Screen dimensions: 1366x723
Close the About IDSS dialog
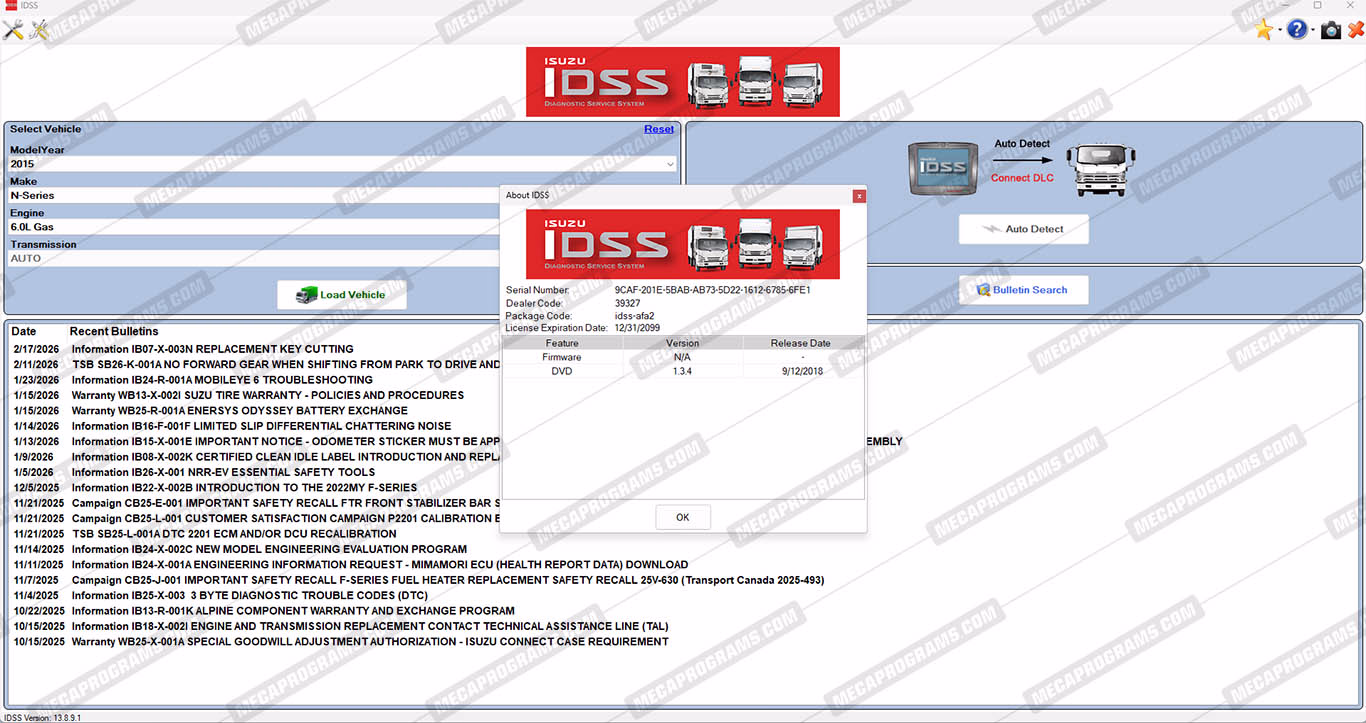pos(858,196)
